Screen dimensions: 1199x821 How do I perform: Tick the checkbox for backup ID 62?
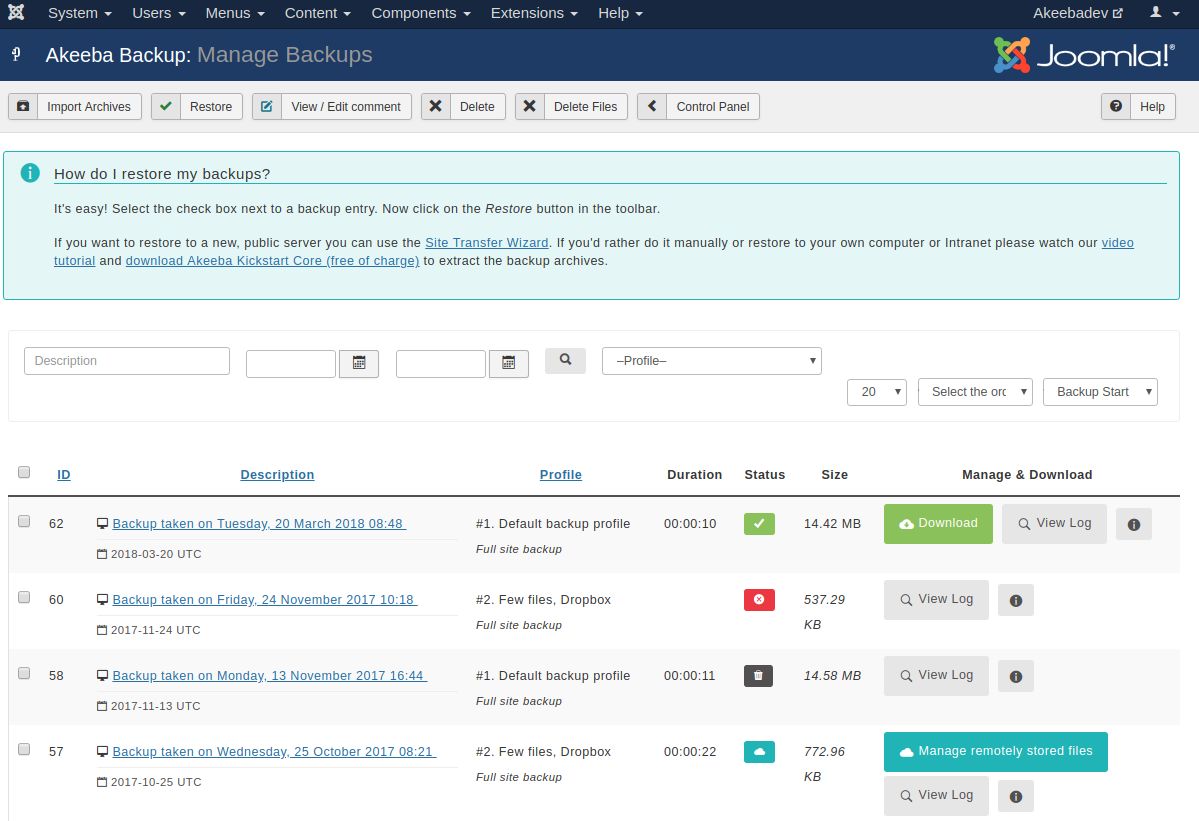(24, 521)
